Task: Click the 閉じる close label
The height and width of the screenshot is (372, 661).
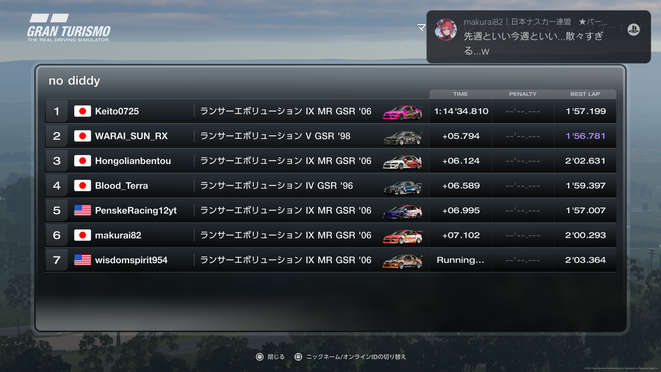Action: (x=276, y=357)
